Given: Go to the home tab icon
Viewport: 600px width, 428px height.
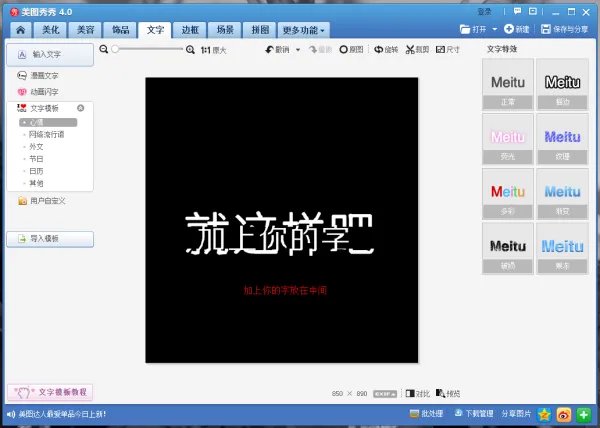Looking at the screenshot, I should click(x=21, y=30).
